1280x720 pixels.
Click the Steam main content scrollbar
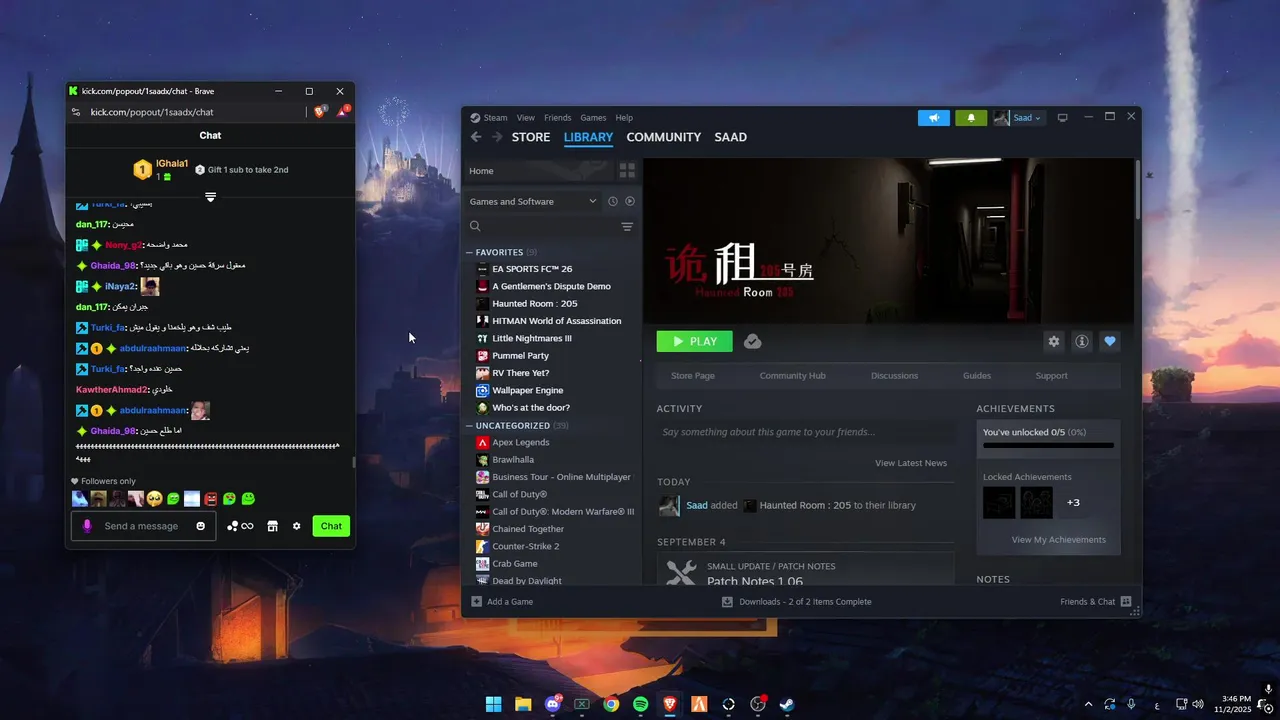coord(1137,190)
